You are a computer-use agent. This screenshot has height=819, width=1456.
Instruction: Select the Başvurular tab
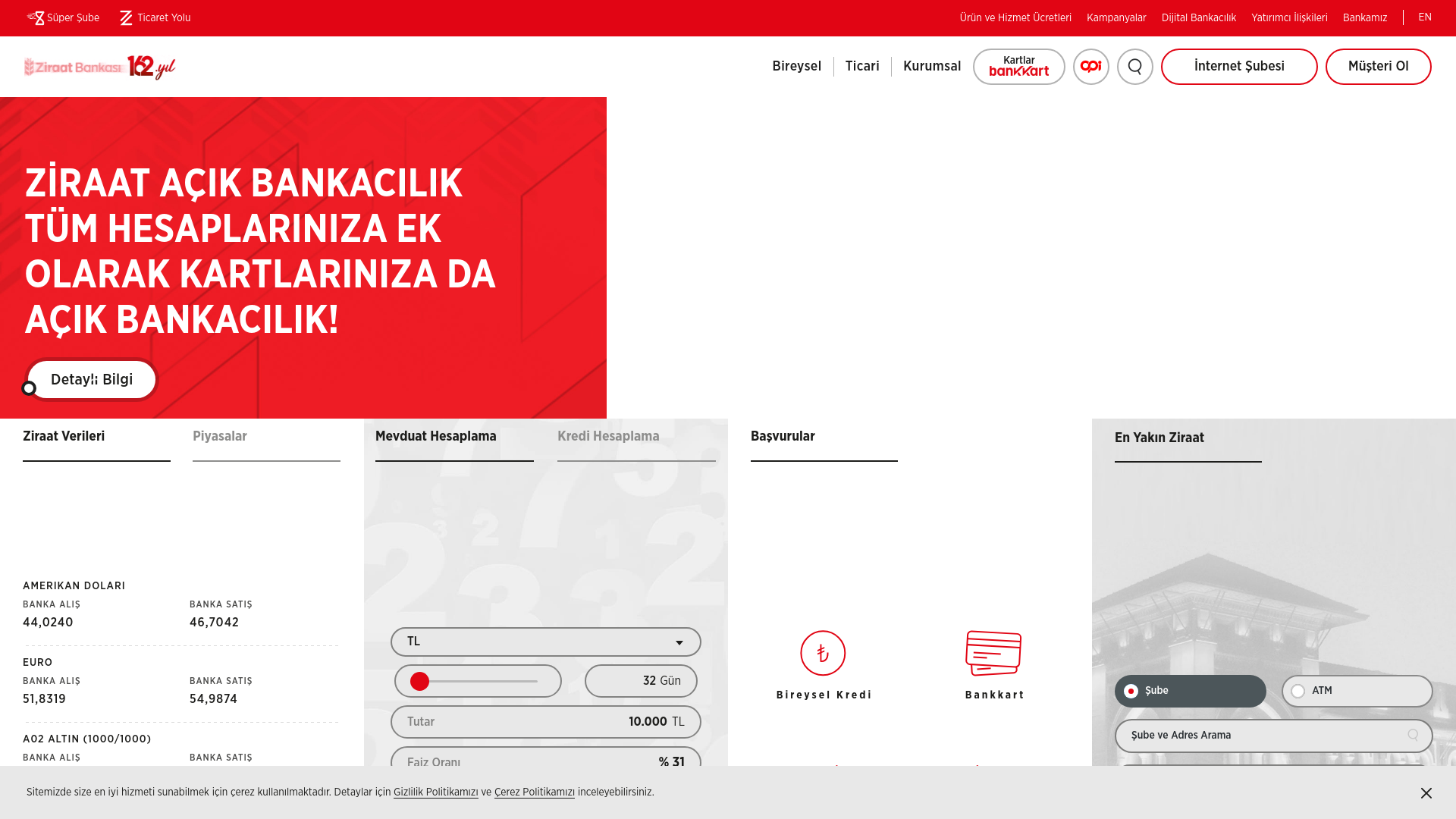pyautogui.click(x=824, y=437)
